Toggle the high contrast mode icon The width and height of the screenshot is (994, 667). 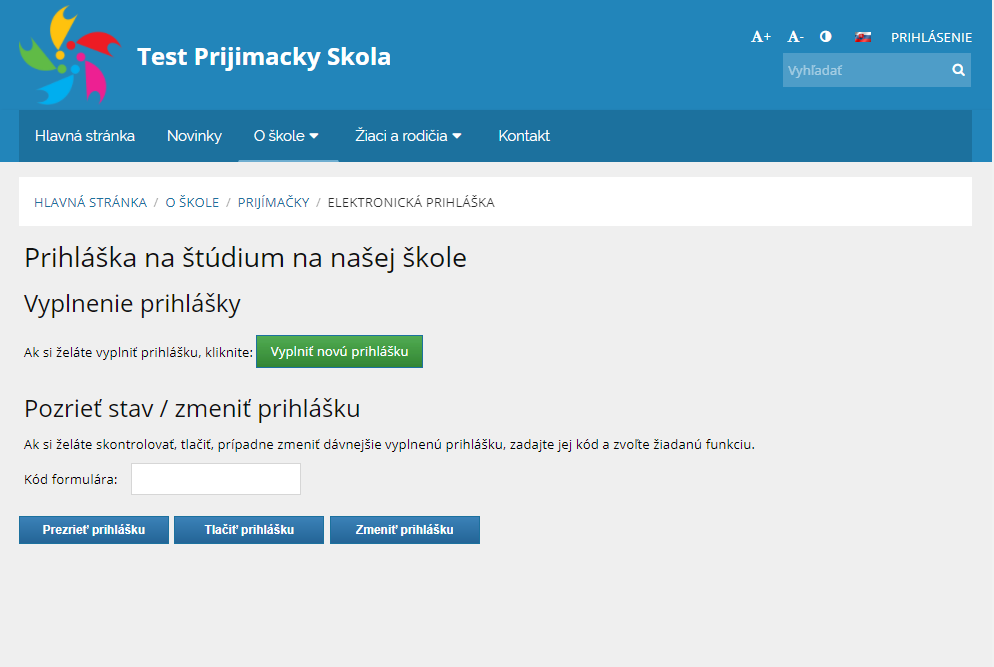click(x=825, y=36)
